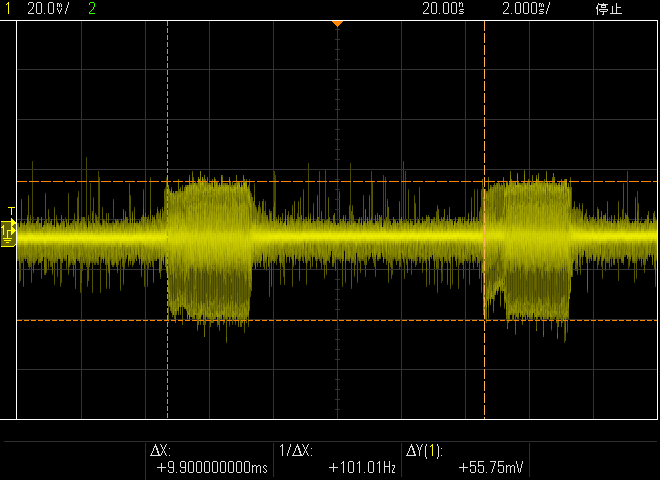660x480 pixels.
Task: Click the 20.00 ms time delay value
Action: (443, 8)
